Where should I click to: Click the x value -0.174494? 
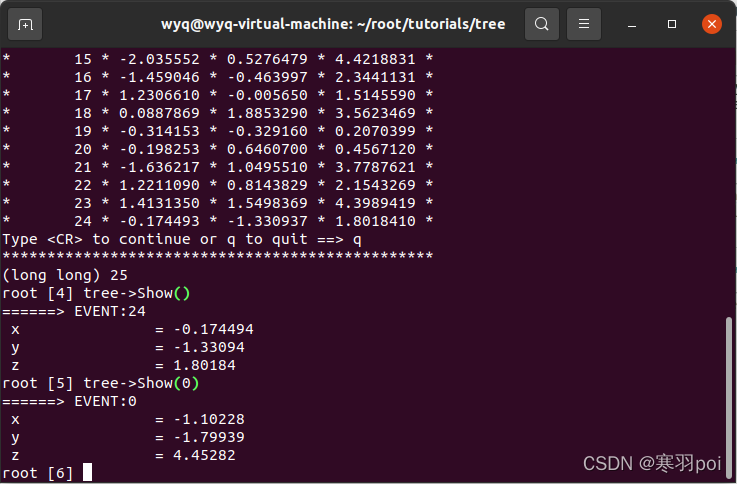213,329
